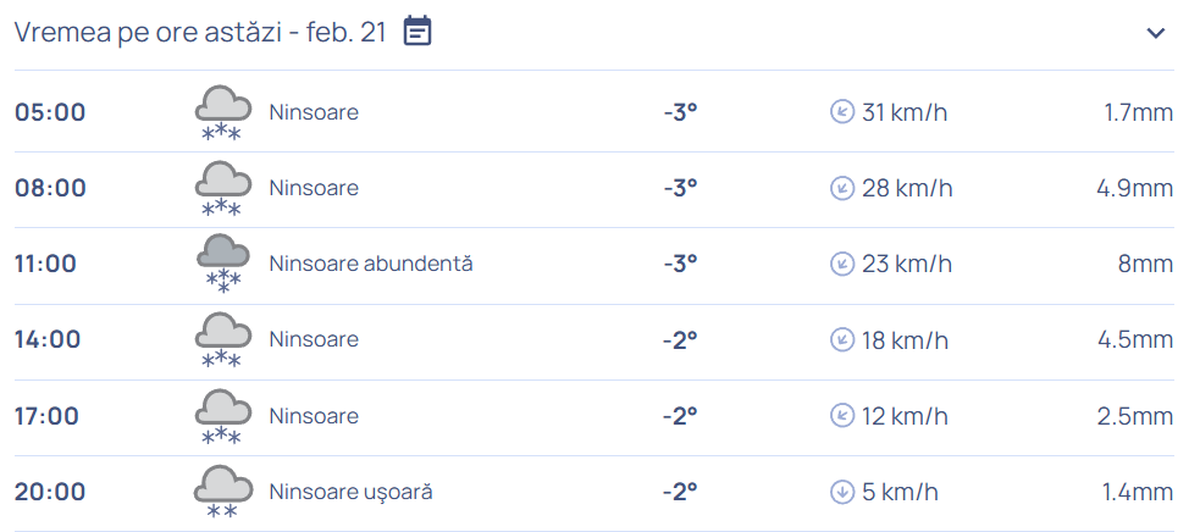
Task: Select the heavy snow icon at 11:00
Action: pos(222,265)
